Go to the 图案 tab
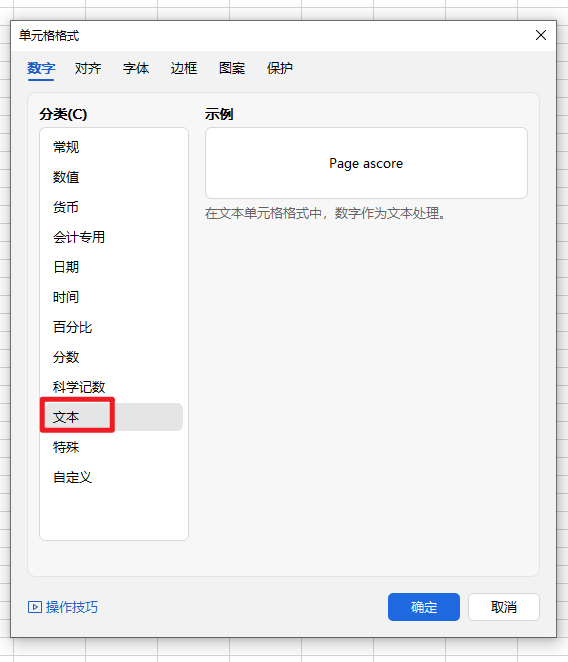Viewport: 568px width, 662px height. (x=232, y=68)
